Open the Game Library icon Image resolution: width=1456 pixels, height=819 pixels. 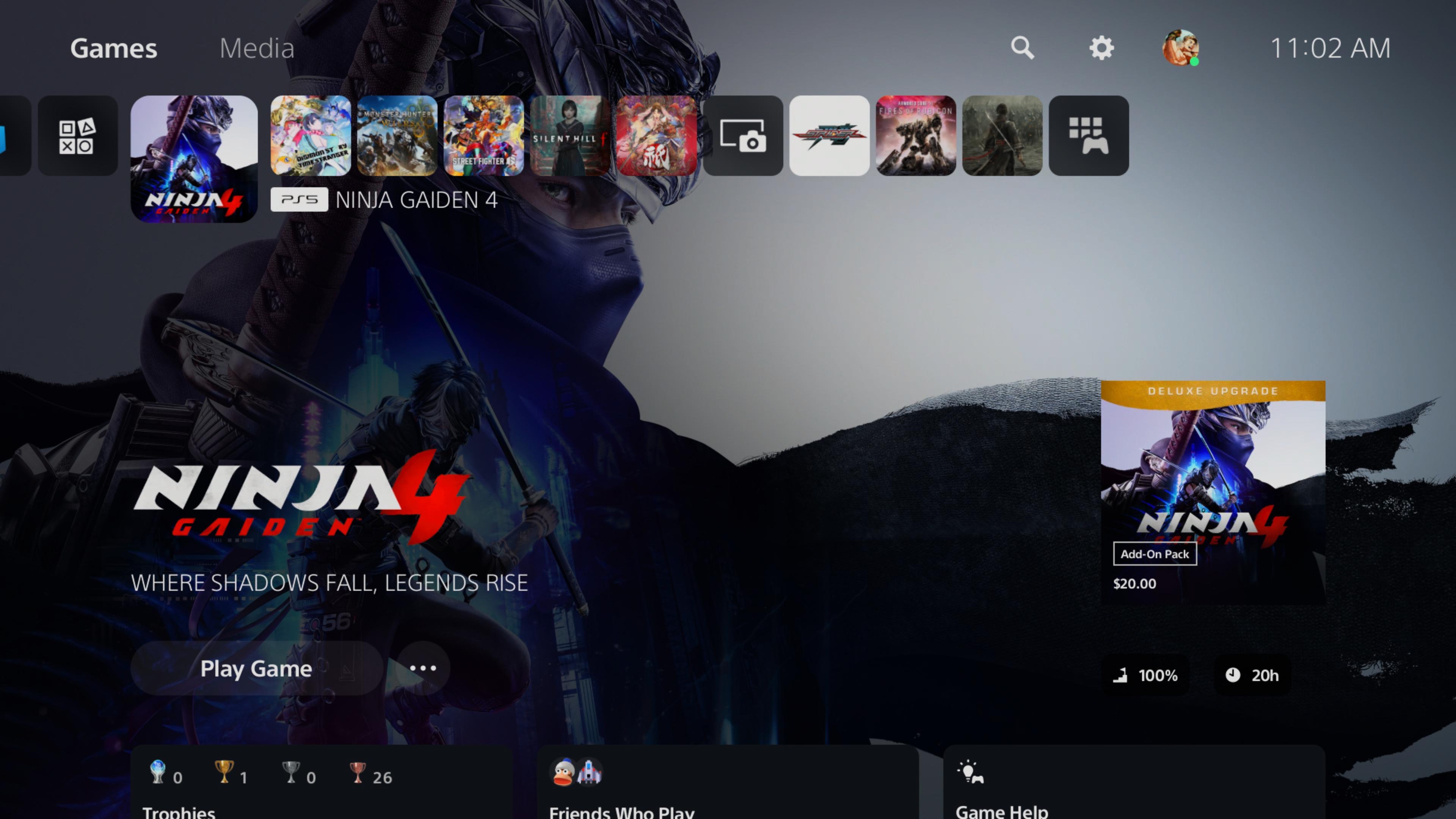(x=1089, y=136)
